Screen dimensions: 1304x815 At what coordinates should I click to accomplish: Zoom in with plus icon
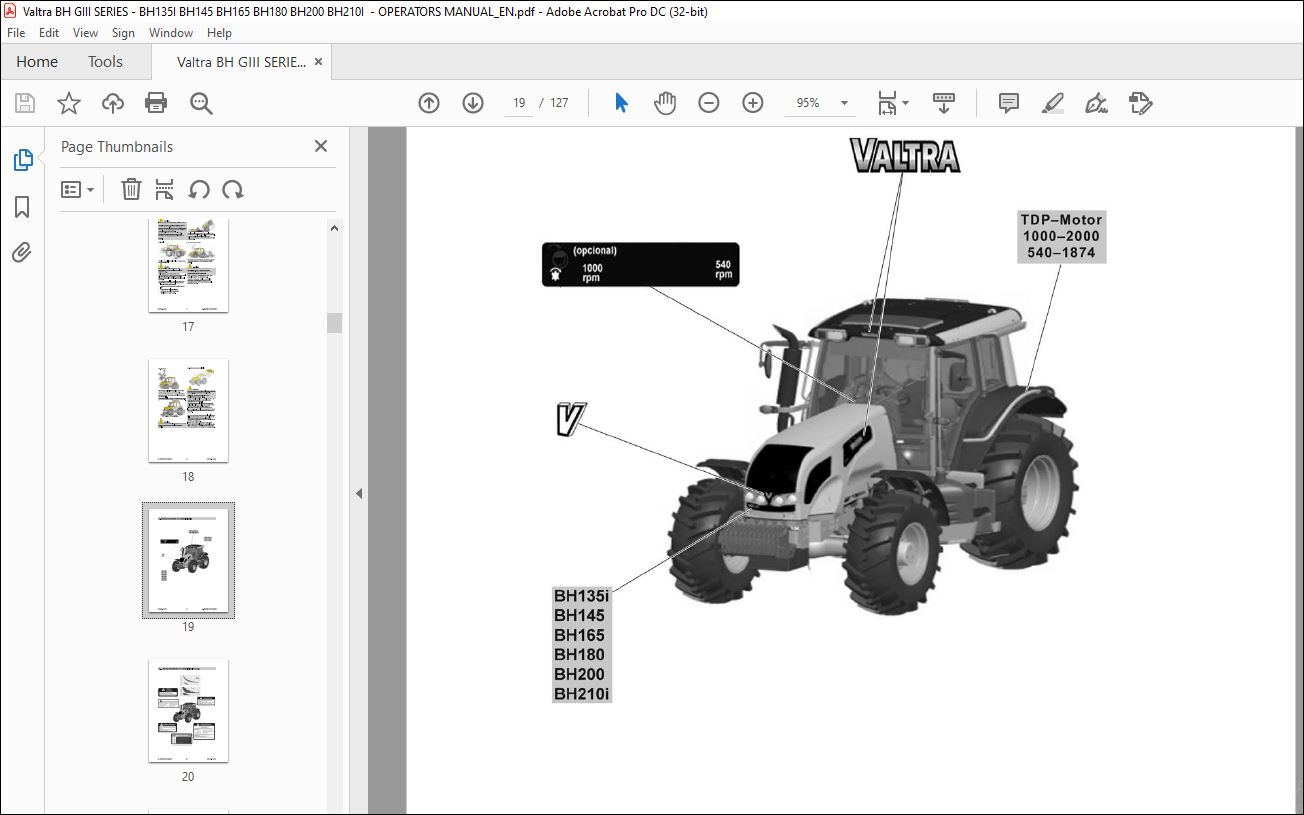pos(753,103)
